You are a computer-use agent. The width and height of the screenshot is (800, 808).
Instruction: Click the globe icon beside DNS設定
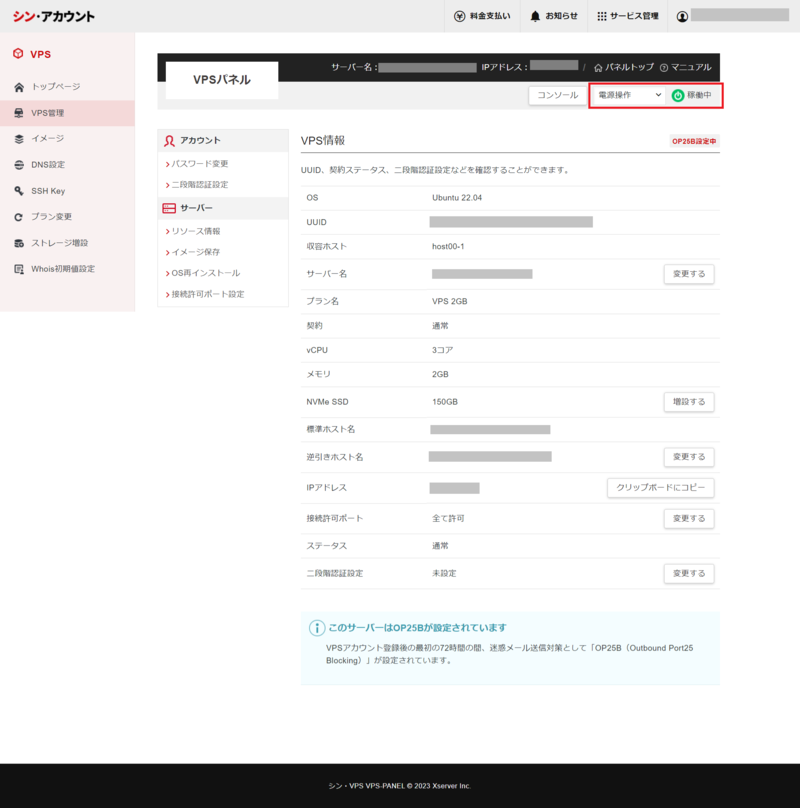pyautogui.click(x=19, y=165)
